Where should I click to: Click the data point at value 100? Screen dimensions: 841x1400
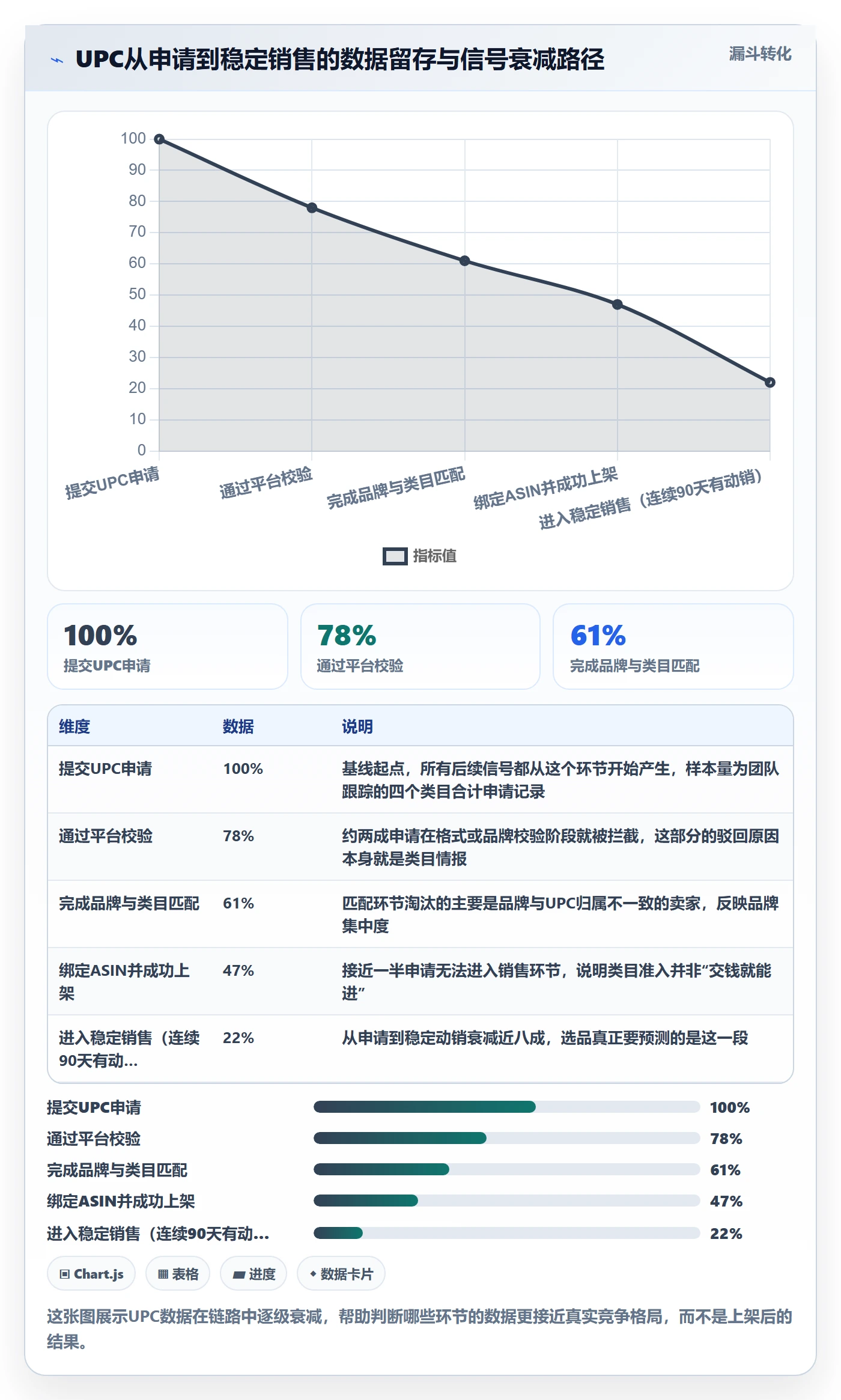(159, 139)
